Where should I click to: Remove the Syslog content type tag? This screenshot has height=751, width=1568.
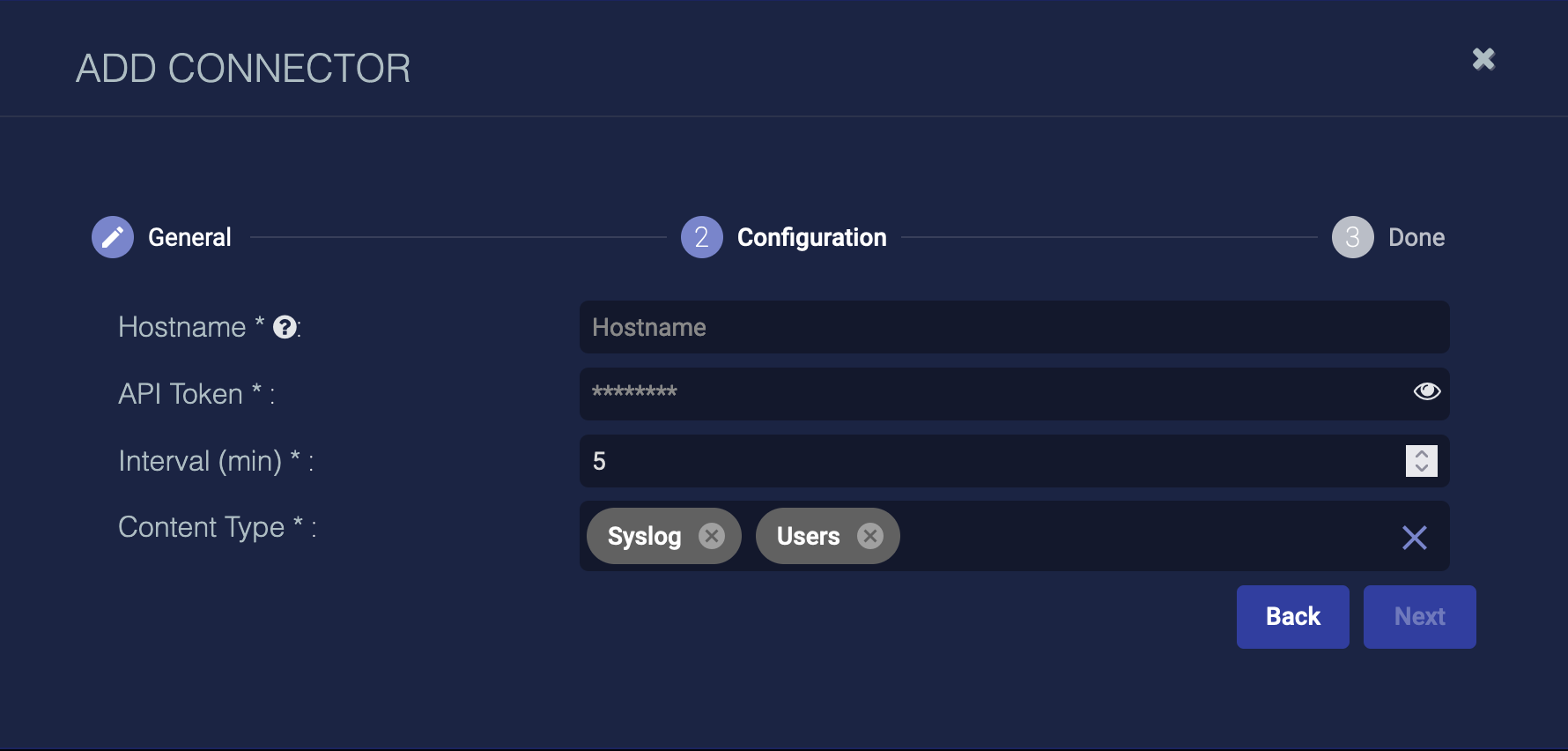pyautogui.click(x=712, y=536)
